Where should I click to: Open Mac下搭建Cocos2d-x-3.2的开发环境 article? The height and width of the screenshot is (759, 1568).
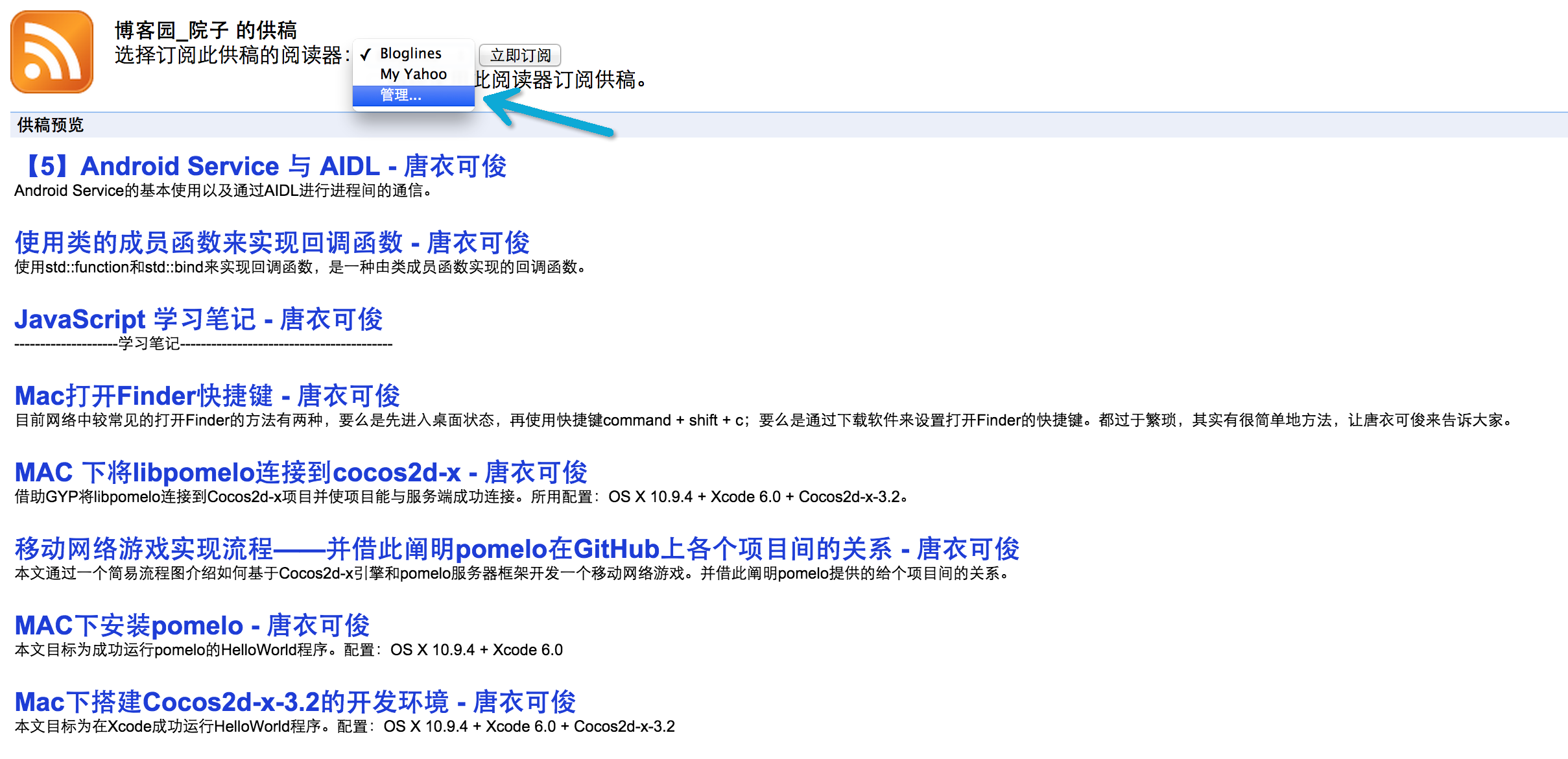click(x=295, y=702)
